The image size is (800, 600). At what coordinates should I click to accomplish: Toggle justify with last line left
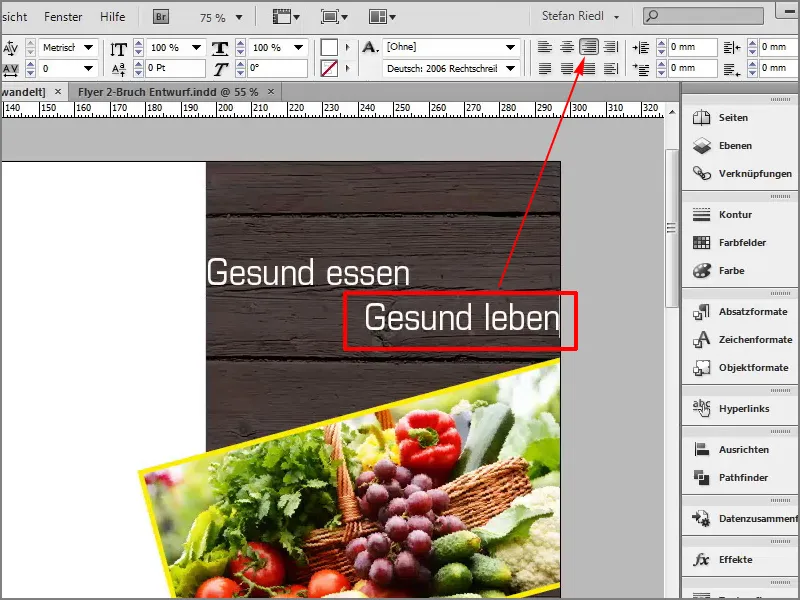(545, 68)
